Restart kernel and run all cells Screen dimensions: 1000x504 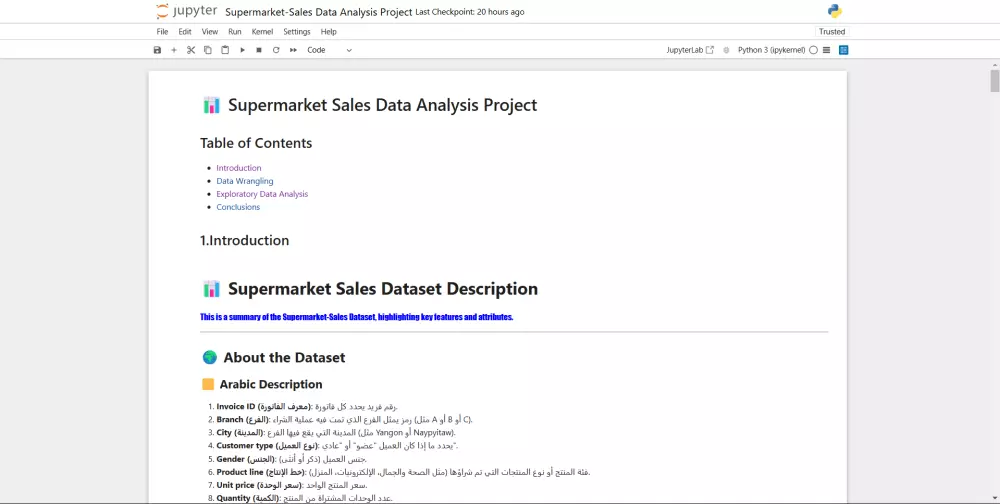pos(293,50)
